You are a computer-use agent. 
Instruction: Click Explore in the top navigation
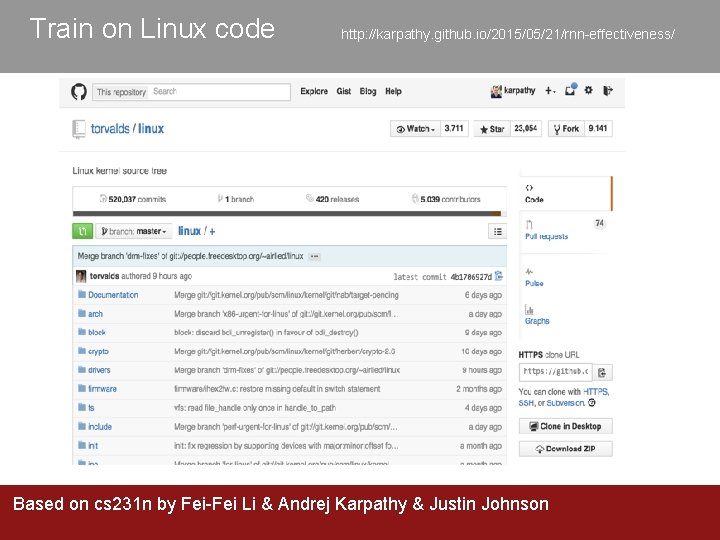click(x=314, y=91)
